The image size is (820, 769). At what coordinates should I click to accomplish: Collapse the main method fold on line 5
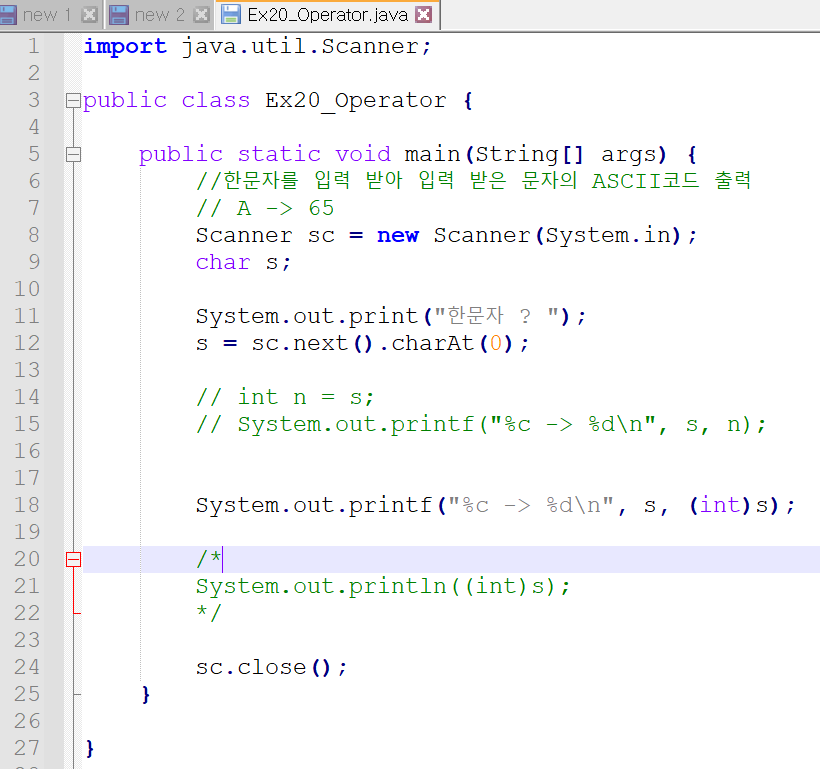[x=73, y=154]
